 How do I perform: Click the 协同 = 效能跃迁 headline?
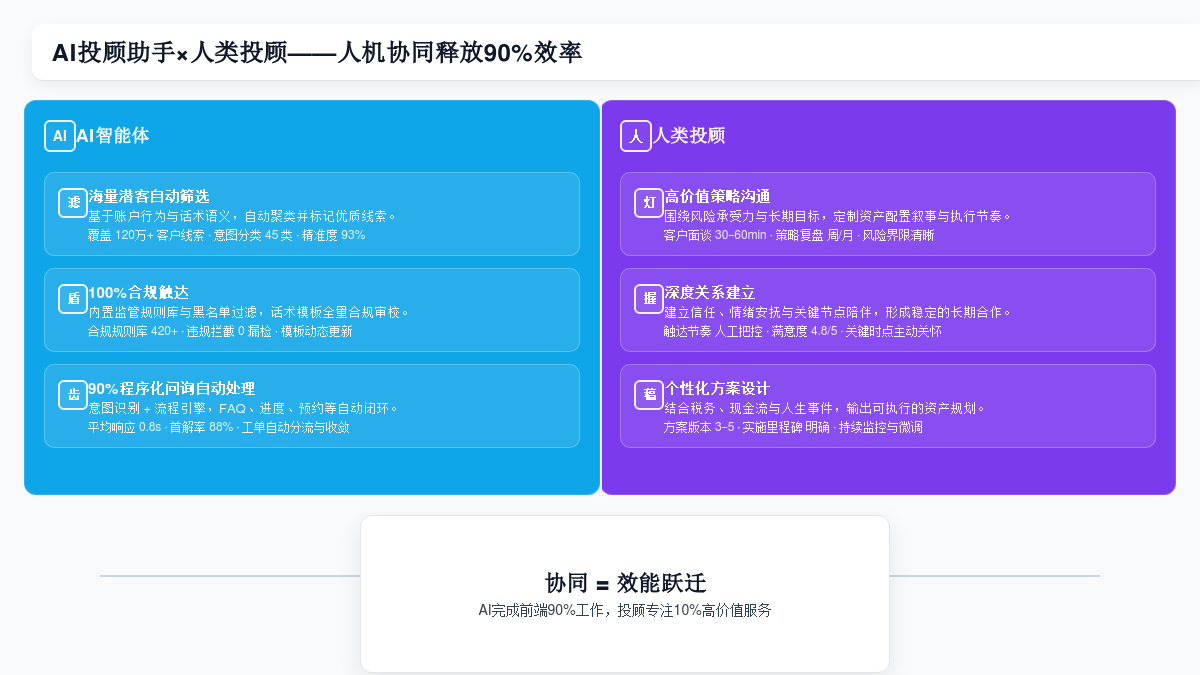[x=625, y=583]
